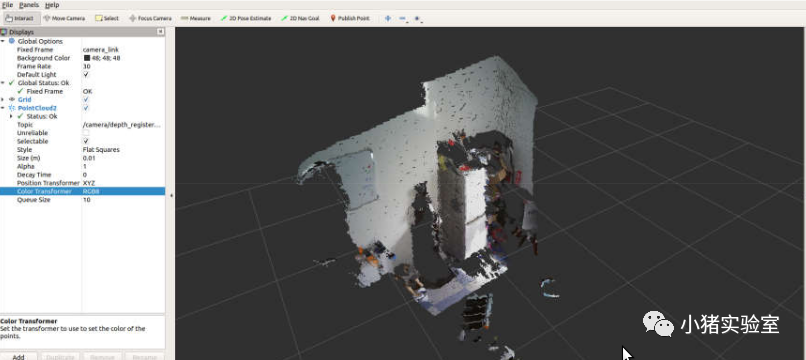The image size is (806, 360).
Task: Select the Move Camera tool
Action: coord(64,18)
